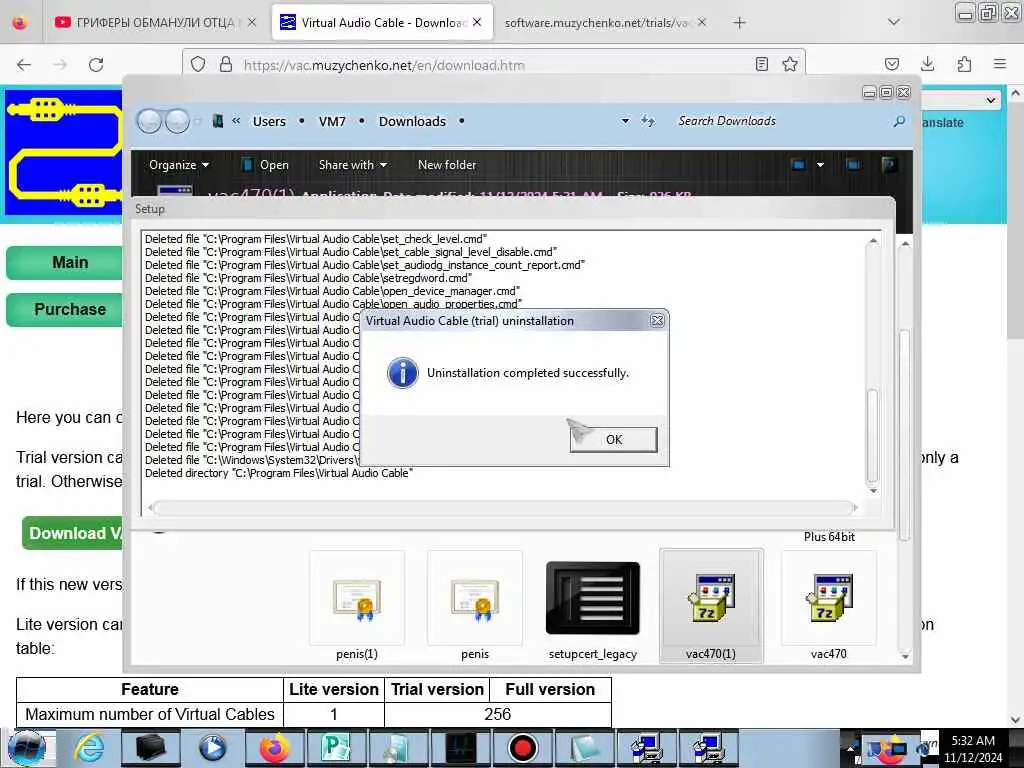Expand the Share with dropdown

point(353,165)
